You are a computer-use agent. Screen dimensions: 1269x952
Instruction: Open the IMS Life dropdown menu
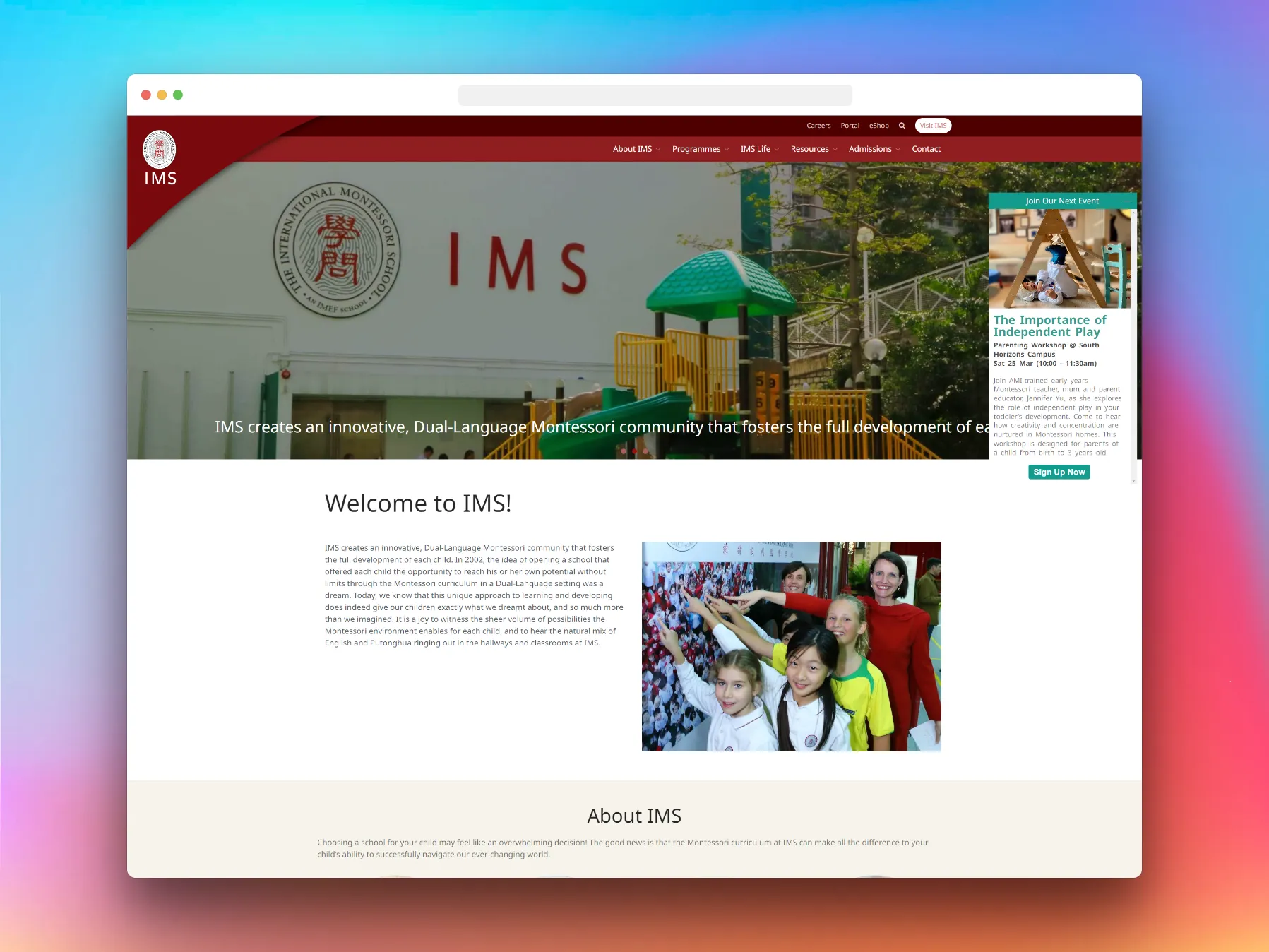[758, 149]
